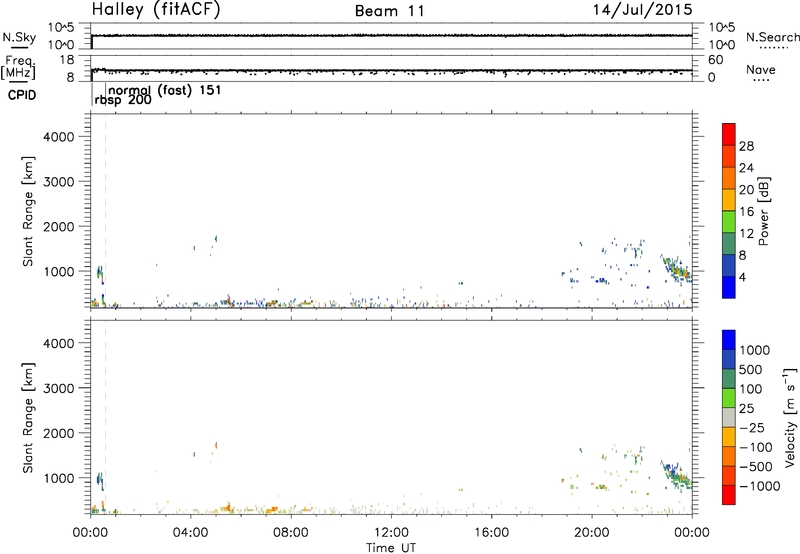This screenshot has width=800, height=554.
Task: Click the '08:00' time tick label
Action: (291, 533)
